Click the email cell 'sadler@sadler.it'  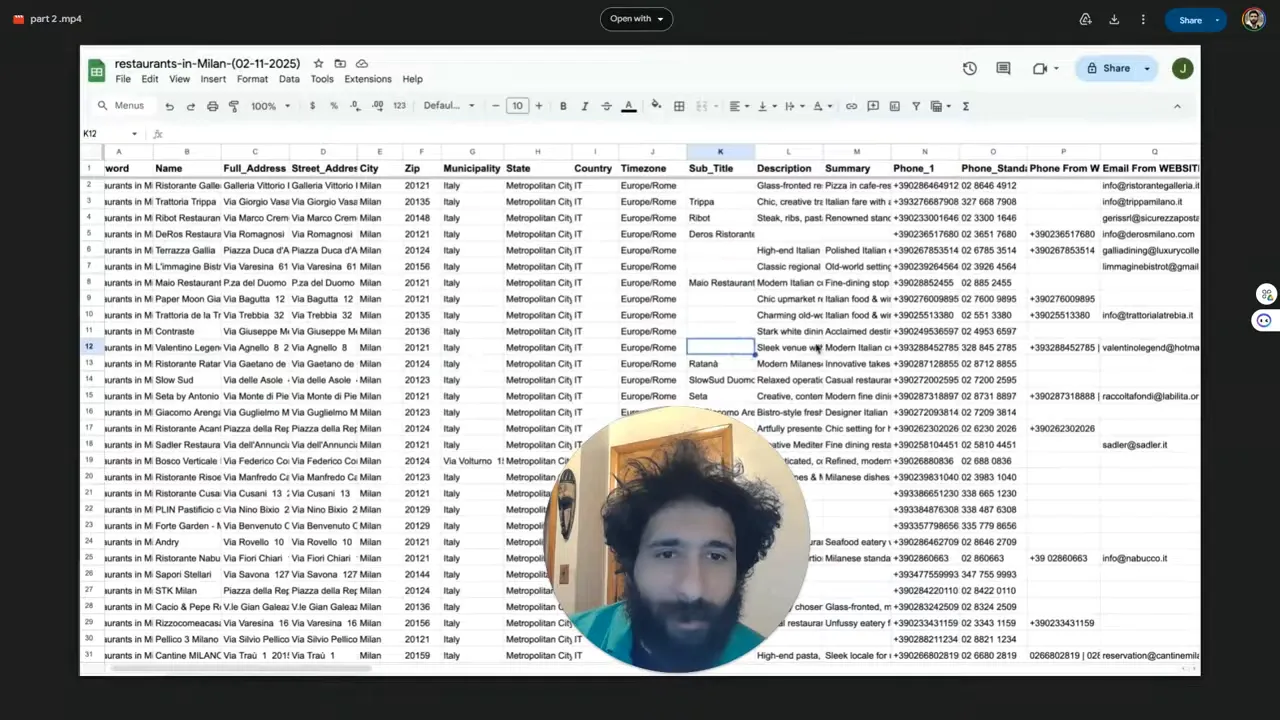click(x=1150, y=445)
